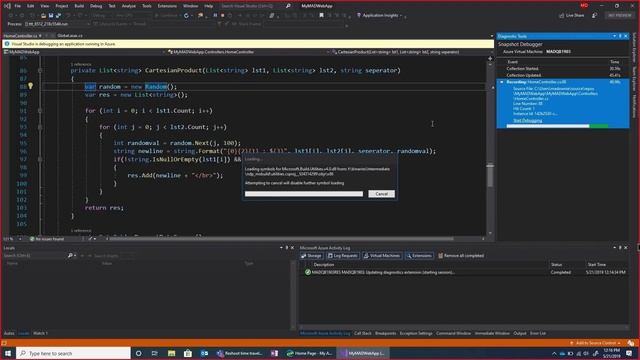
Task: Toggle the Storage filter in Activity Log
Action: coord(311,256)
